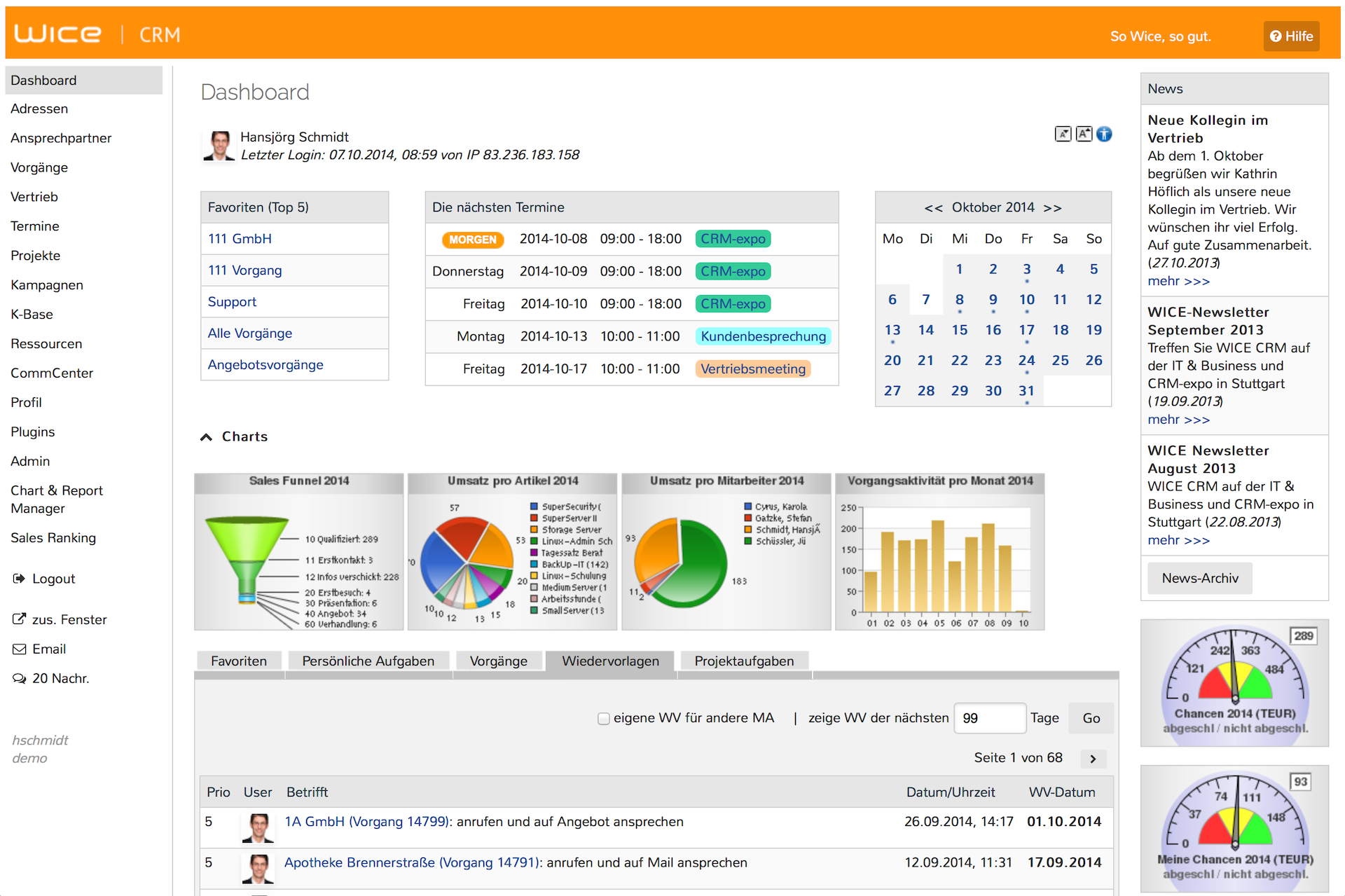Open the MORGEN CRM-expo appointment
The image size is (1345, 896).
733,239
